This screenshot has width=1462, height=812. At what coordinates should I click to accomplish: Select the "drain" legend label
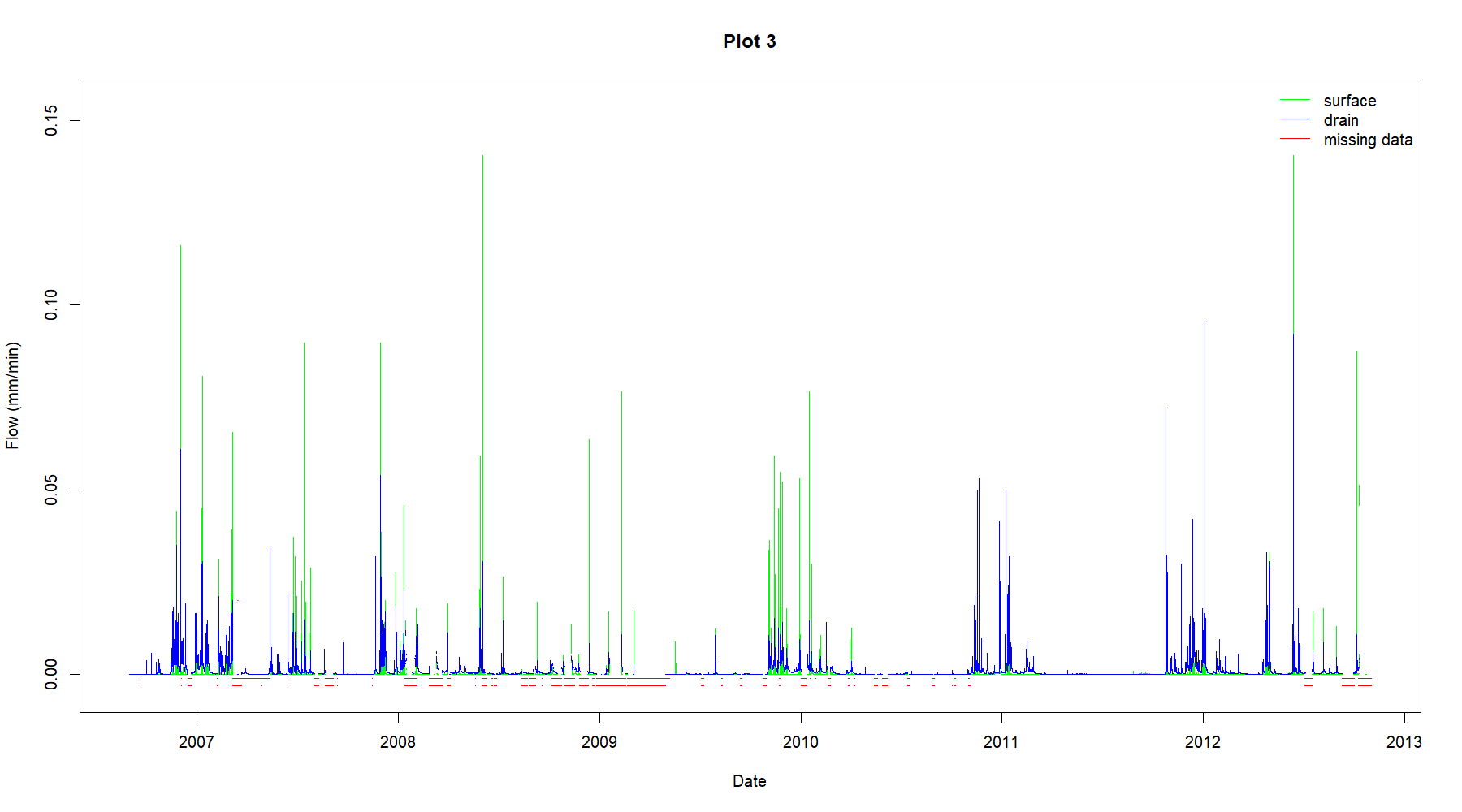(1340, 120)
